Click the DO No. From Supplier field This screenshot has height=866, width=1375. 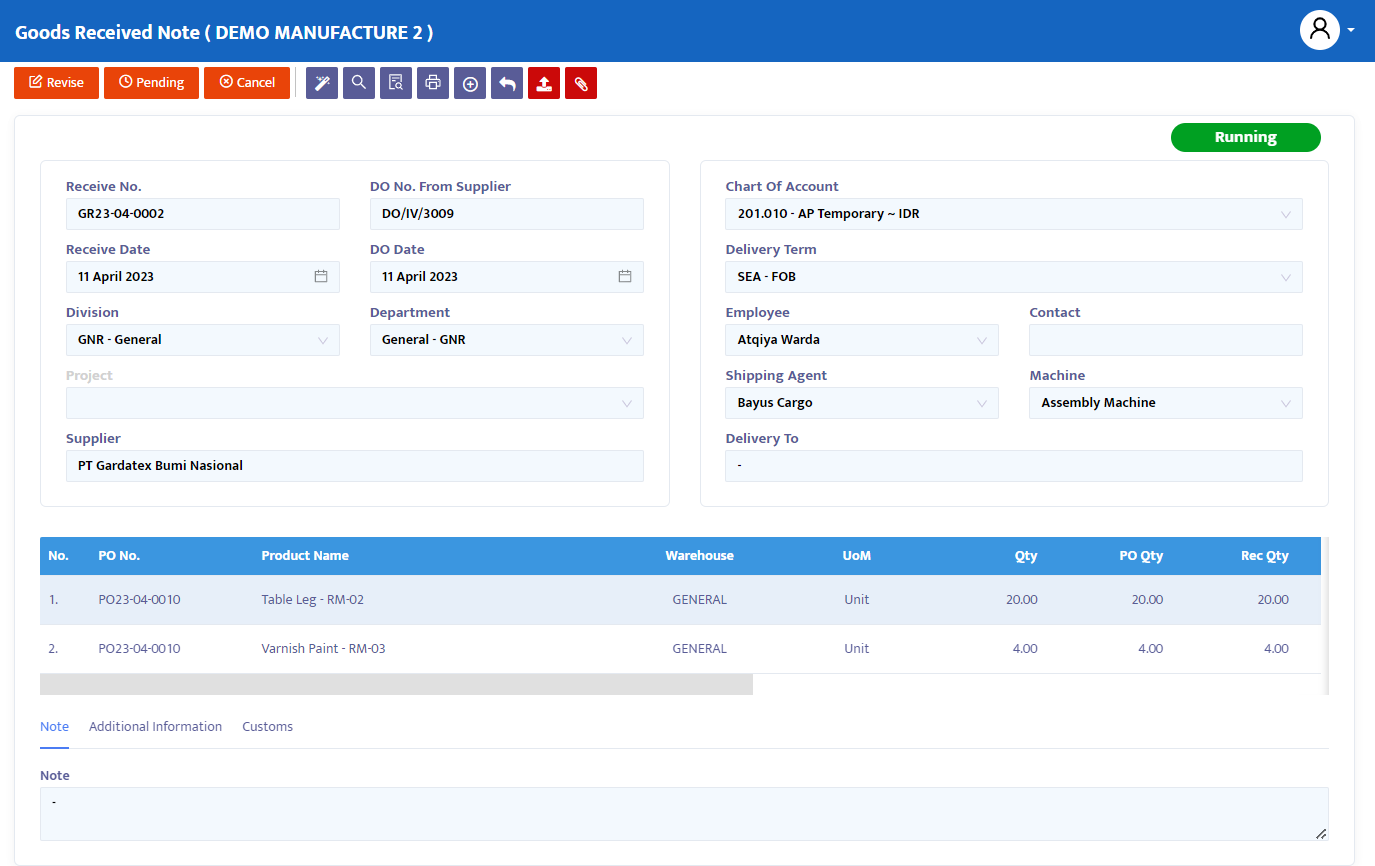click(507, 214)
